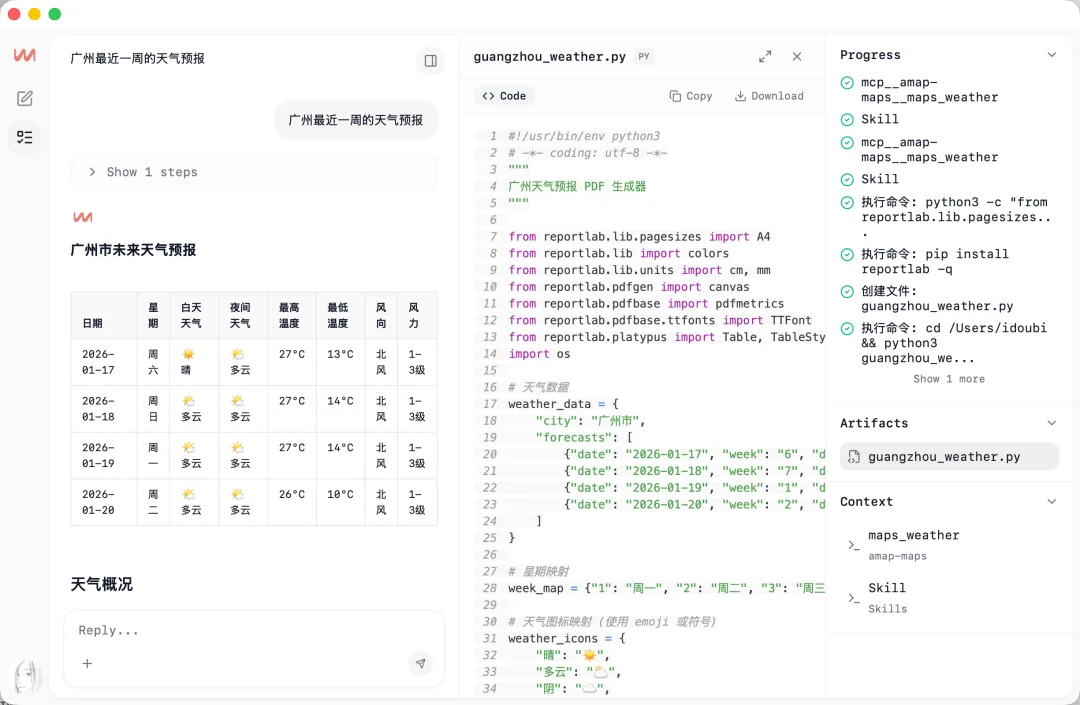Open the tasks list sidebar icon
This screenshot has width=1080, height=705.
coord(25,138)
